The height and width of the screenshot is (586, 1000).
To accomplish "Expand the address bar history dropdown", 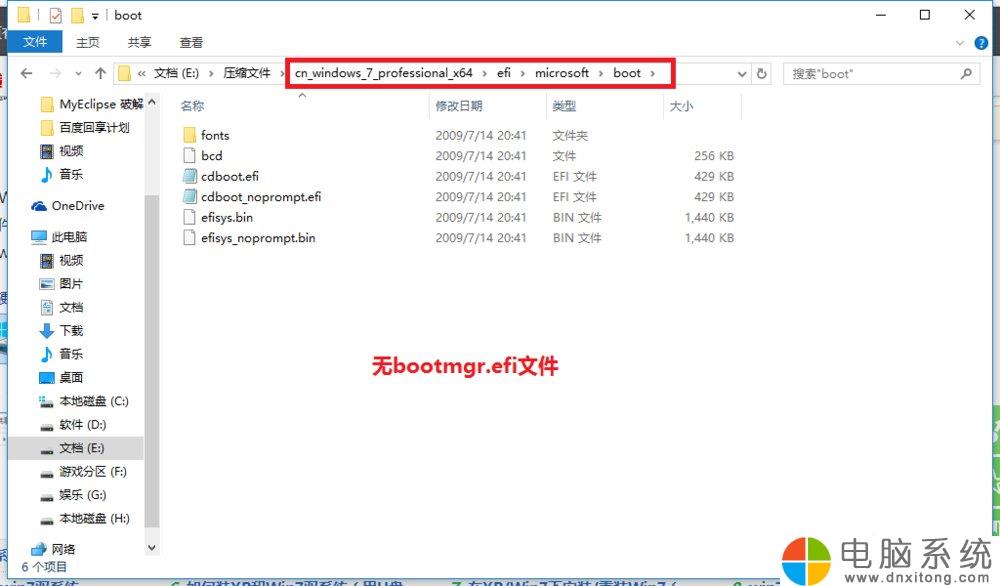I will click(x=742, y=74).
